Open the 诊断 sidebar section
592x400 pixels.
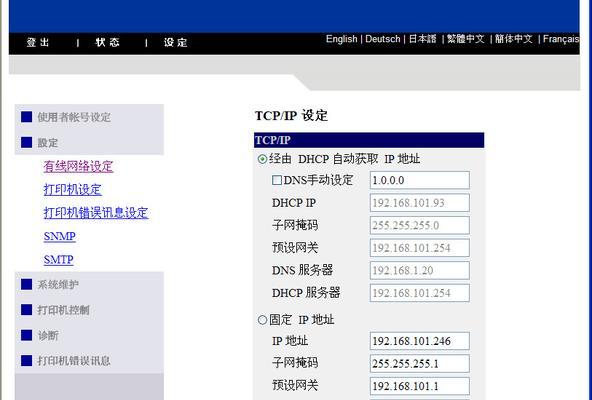click(x=48, y=335)
